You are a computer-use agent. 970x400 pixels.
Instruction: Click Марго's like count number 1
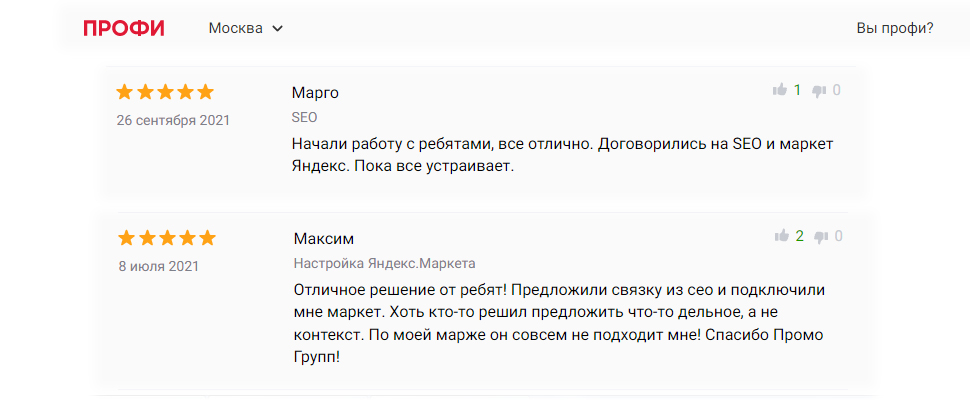(797, 90)
